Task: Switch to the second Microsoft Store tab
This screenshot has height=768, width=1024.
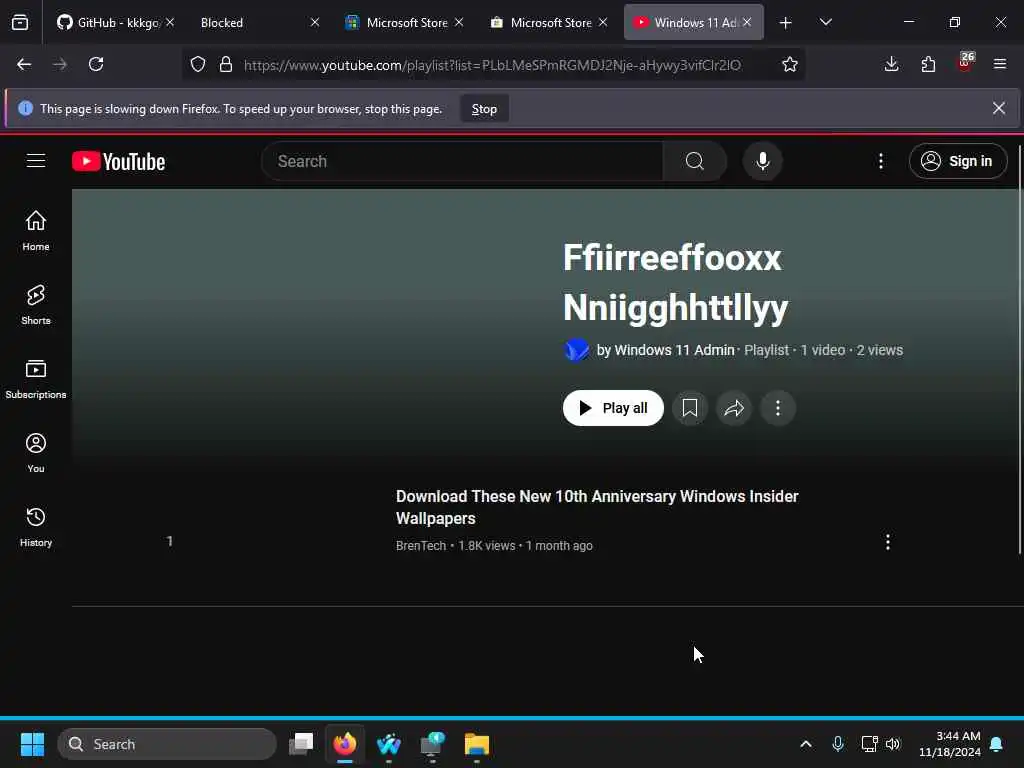Action: tap(547, 22)
